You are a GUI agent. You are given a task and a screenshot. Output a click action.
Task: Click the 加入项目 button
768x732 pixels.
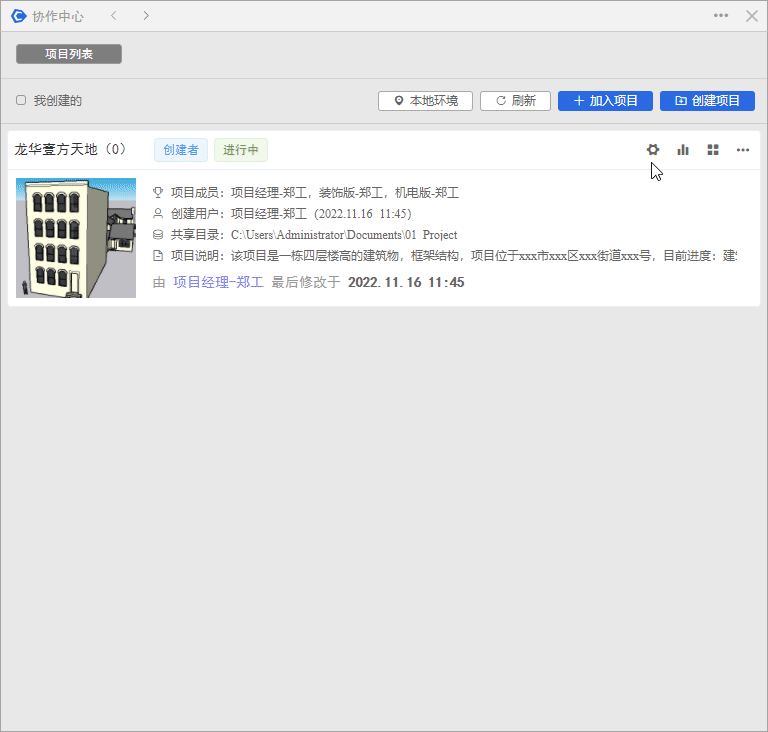click(605, 101)
